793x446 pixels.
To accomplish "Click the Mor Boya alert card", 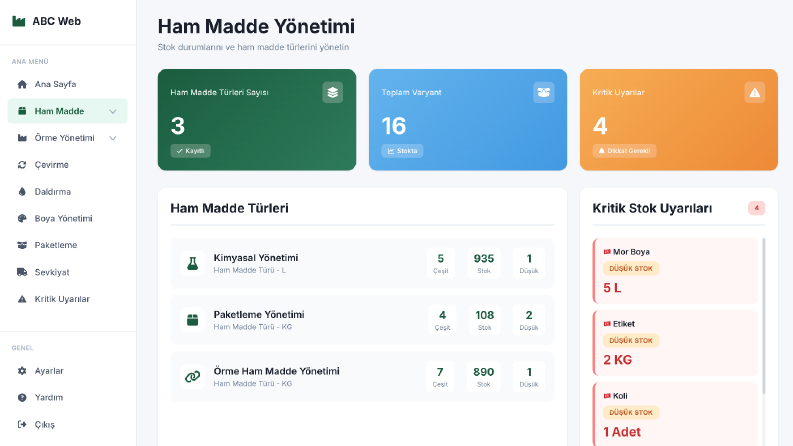I will pos(675,271).
